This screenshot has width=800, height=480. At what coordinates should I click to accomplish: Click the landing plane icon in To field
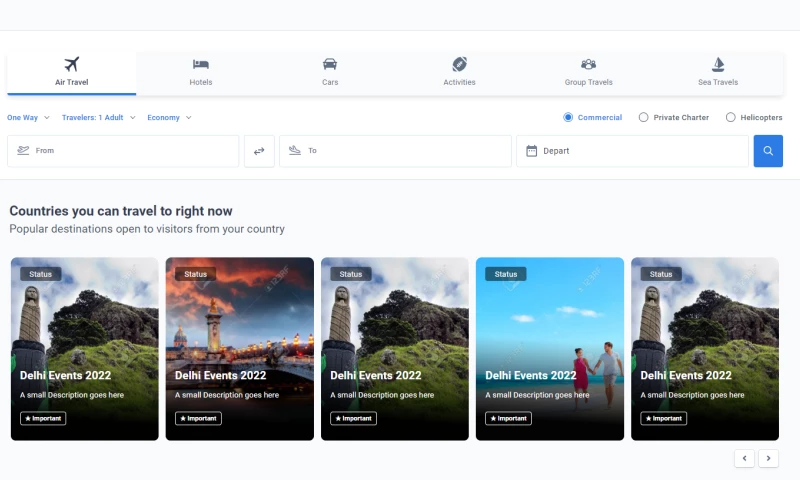[x=295, y=150]
